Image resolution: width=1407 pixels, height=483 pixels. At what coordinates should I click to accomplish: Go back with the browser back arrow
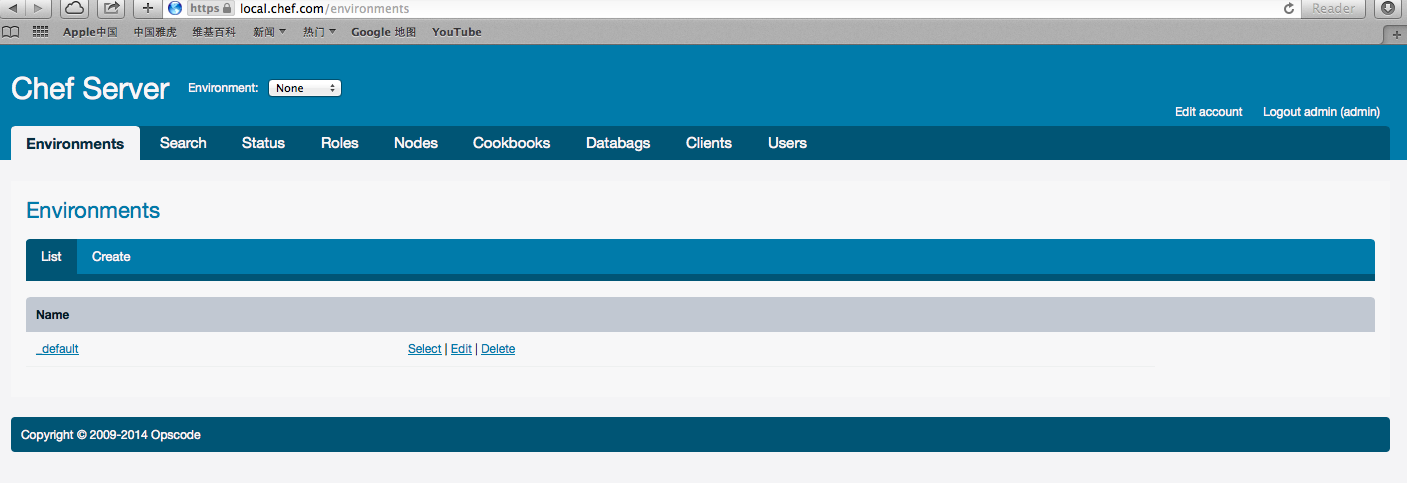click(x=13, y=8)
